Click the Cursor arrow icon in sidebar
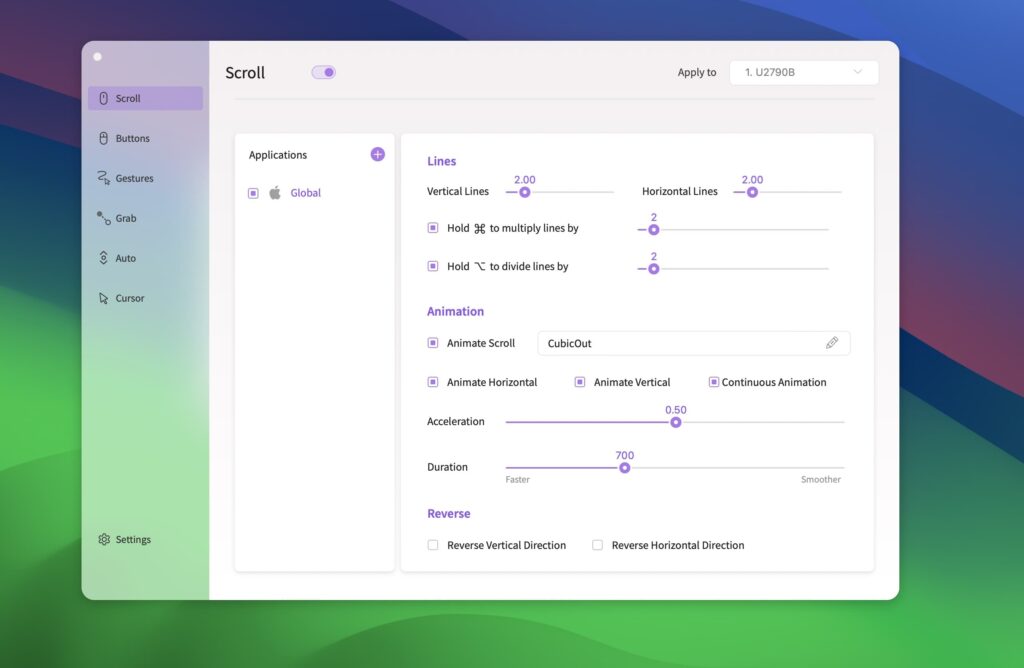Image resolution: width=1024 pixels, height=668 pixels. click(x=103, y=298)
